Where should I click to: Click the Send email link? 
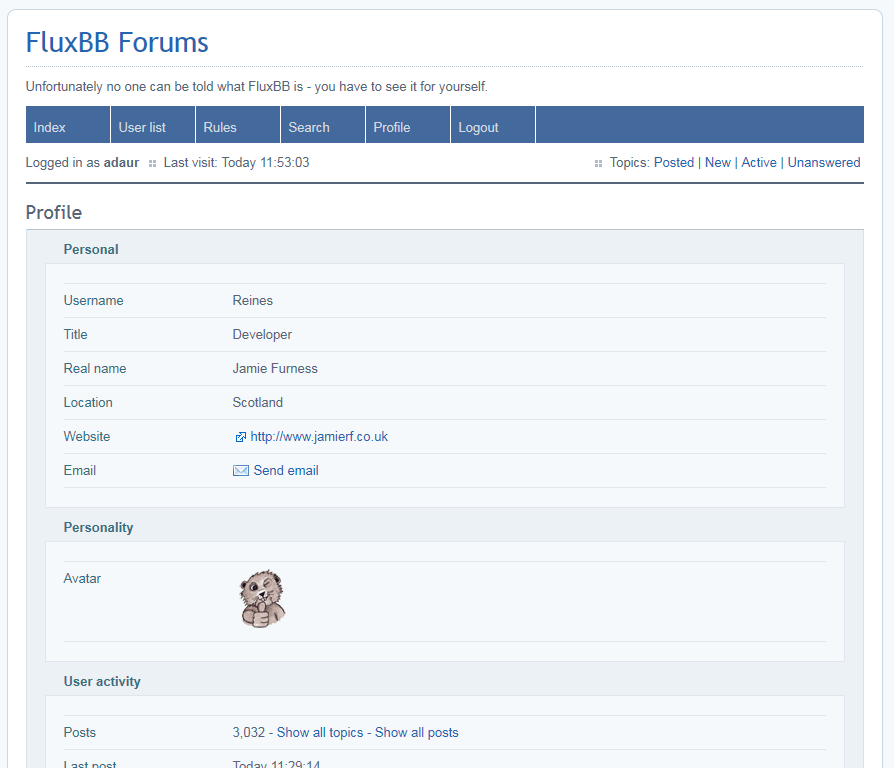pos(286,471)
